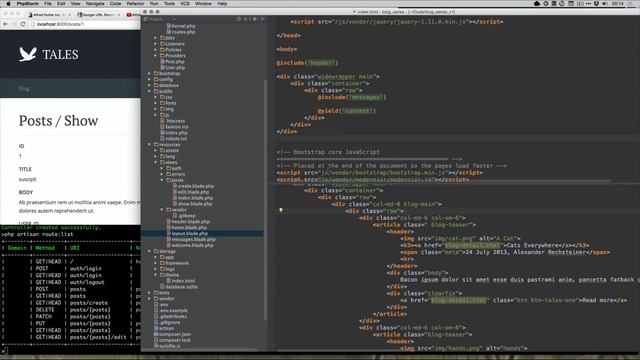
Task: Open the PhpStorm application menu
Action: [27, 4]
